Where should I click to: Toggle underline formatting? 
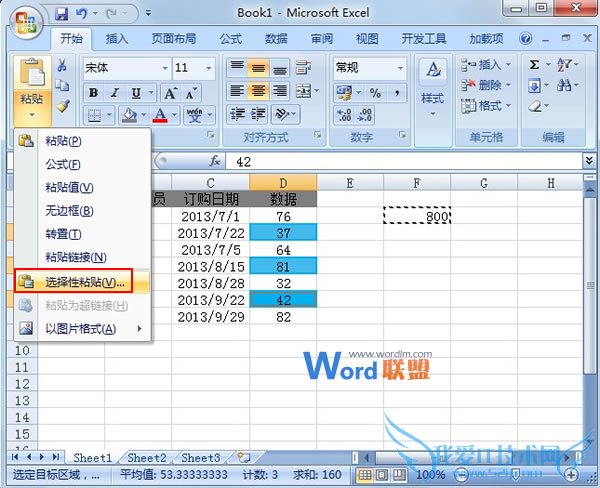pos(136,93)
